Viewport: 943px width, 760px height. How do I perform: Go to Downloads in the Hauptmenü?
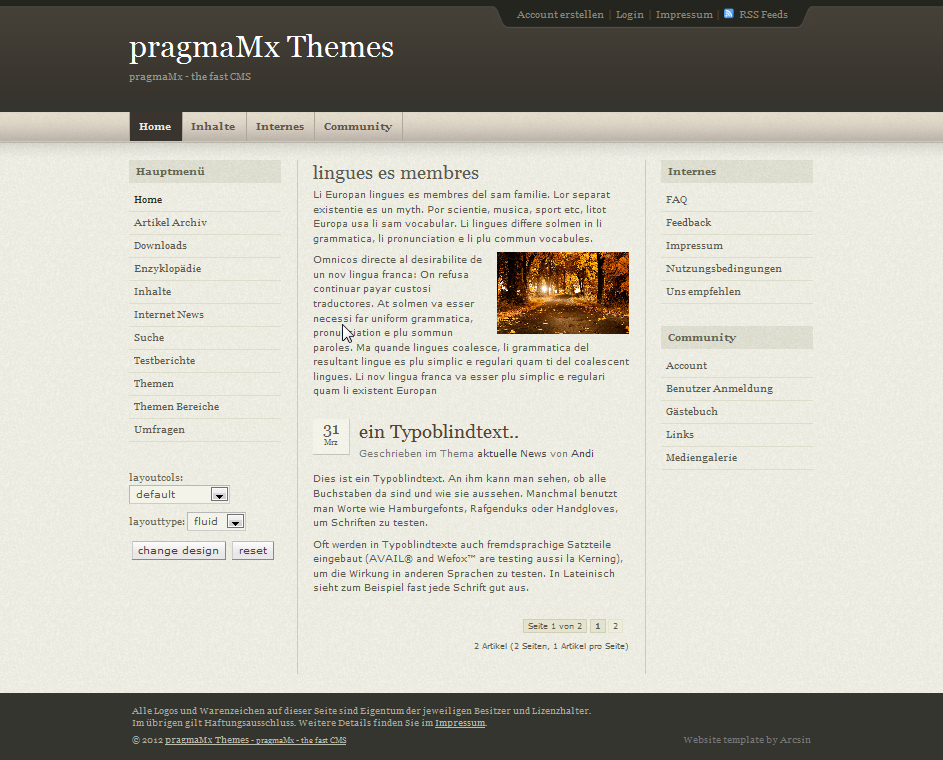point(161,245)
